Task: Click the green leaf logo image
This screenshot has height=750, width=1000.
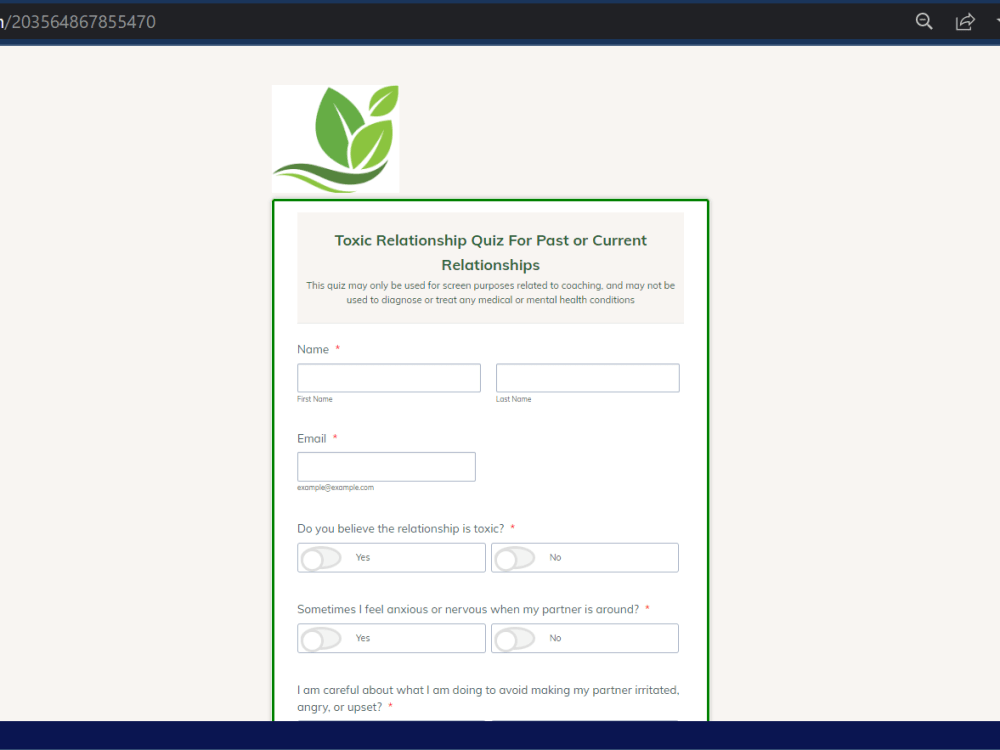Action: (x=335, y=138)
